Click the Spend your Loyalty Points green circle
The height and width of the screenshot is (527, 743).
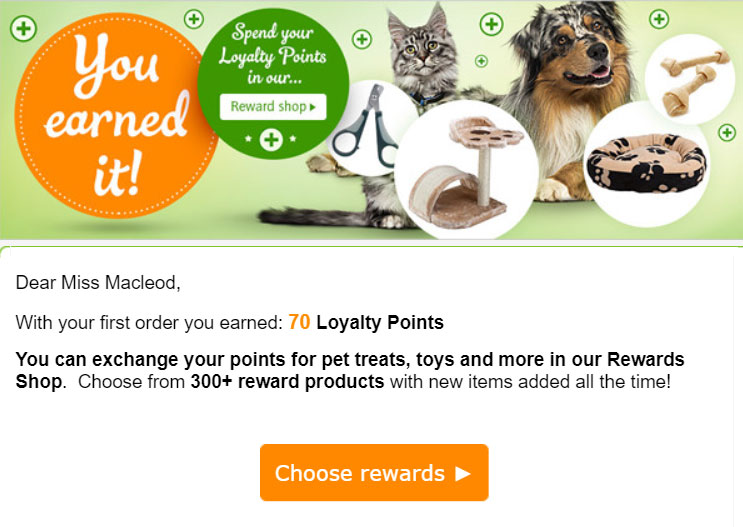[273, 83]
